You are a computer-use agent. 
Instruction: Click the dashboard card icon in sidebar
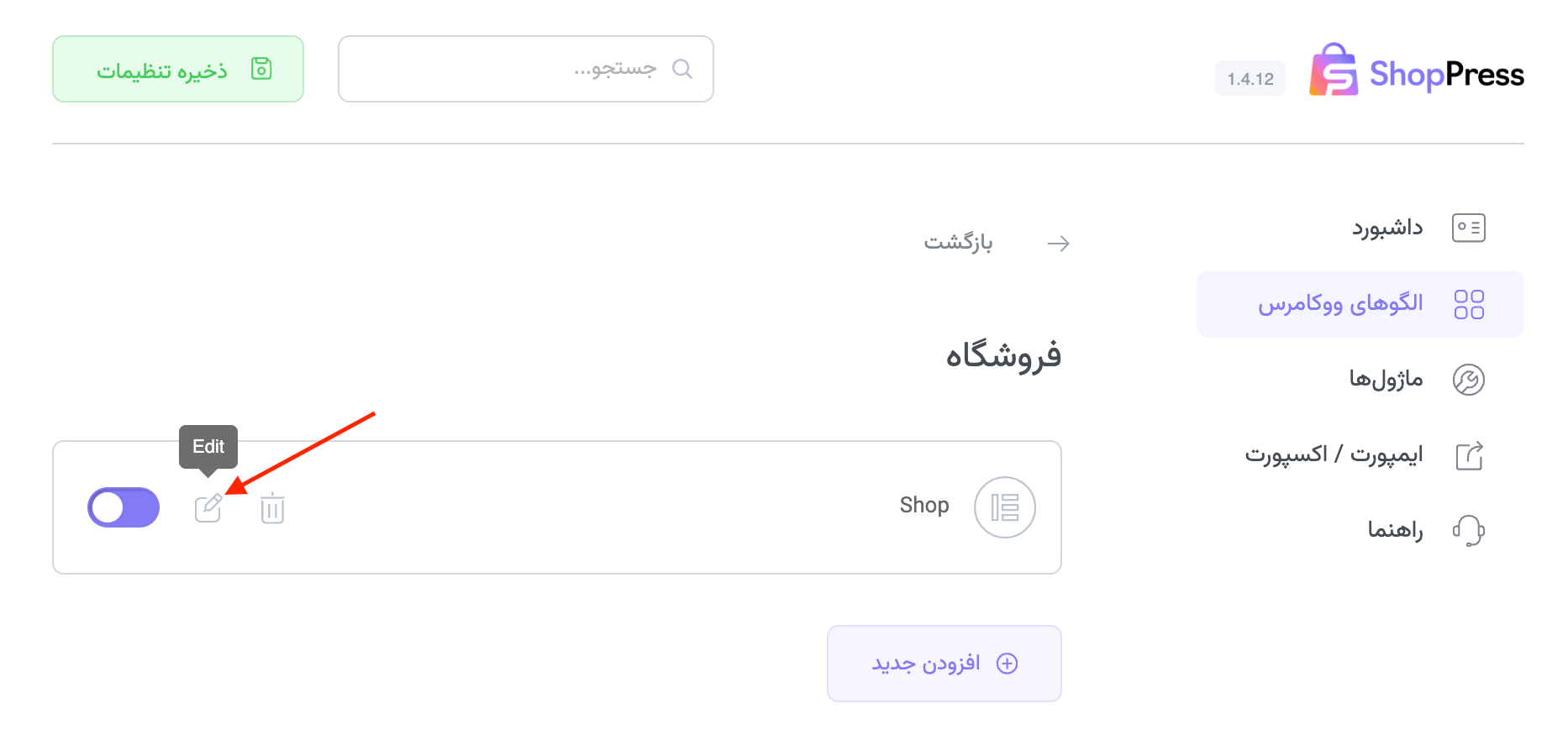[1468, 228]
